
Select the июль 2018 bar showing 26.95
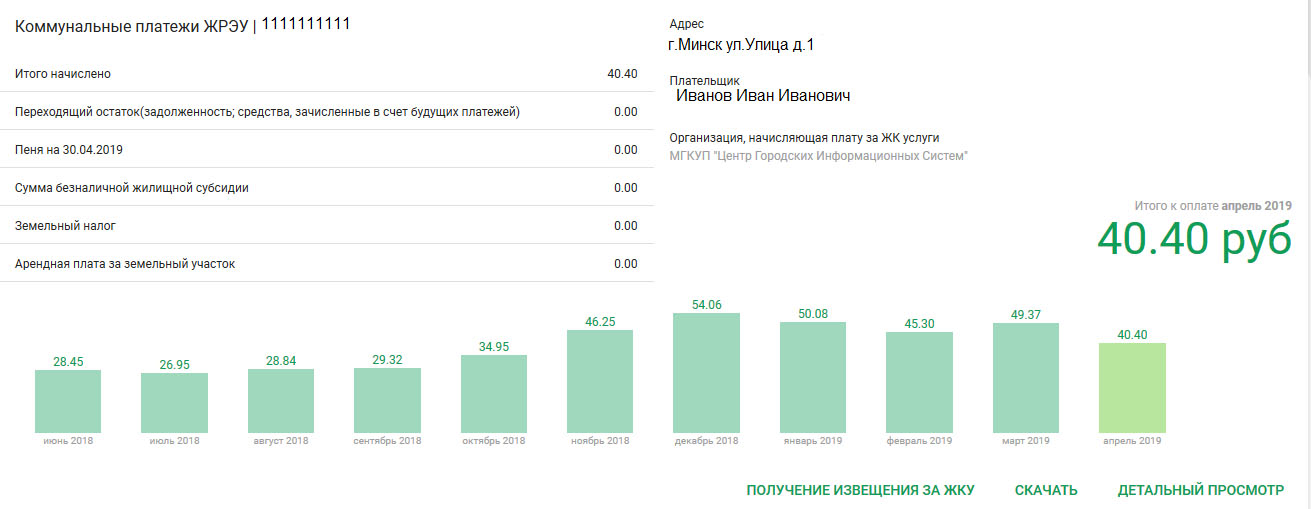click(174, 402)
